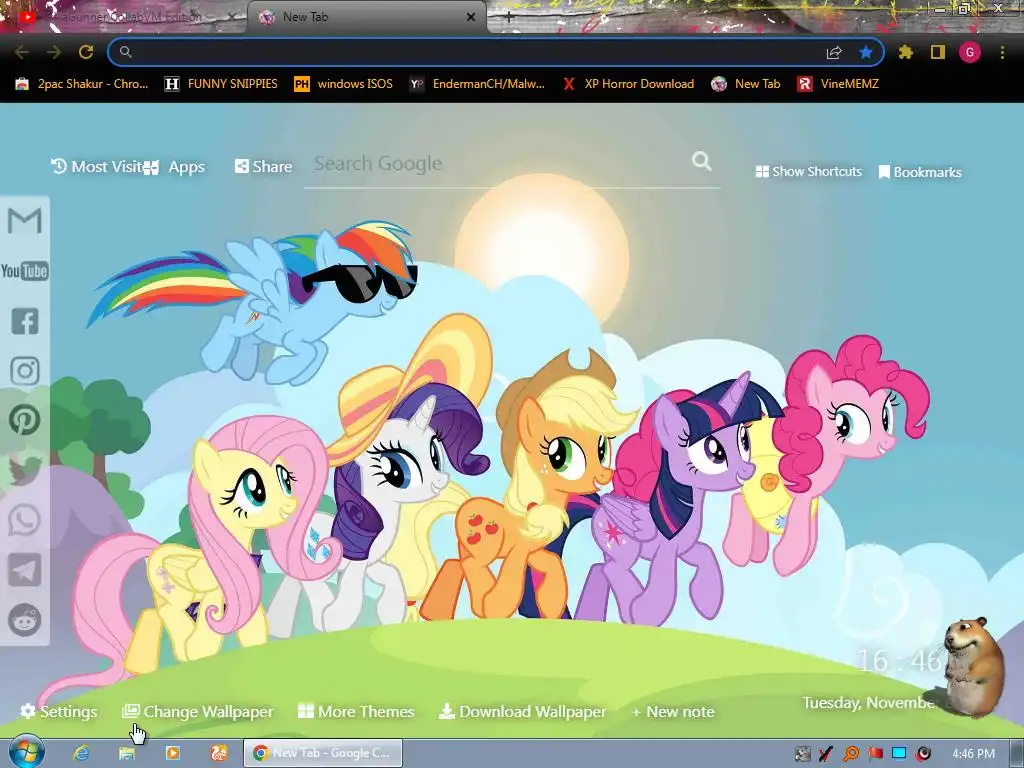Open YouTube from the left sidebar
The image size is (1024, 768).
(x=25, y=271)
